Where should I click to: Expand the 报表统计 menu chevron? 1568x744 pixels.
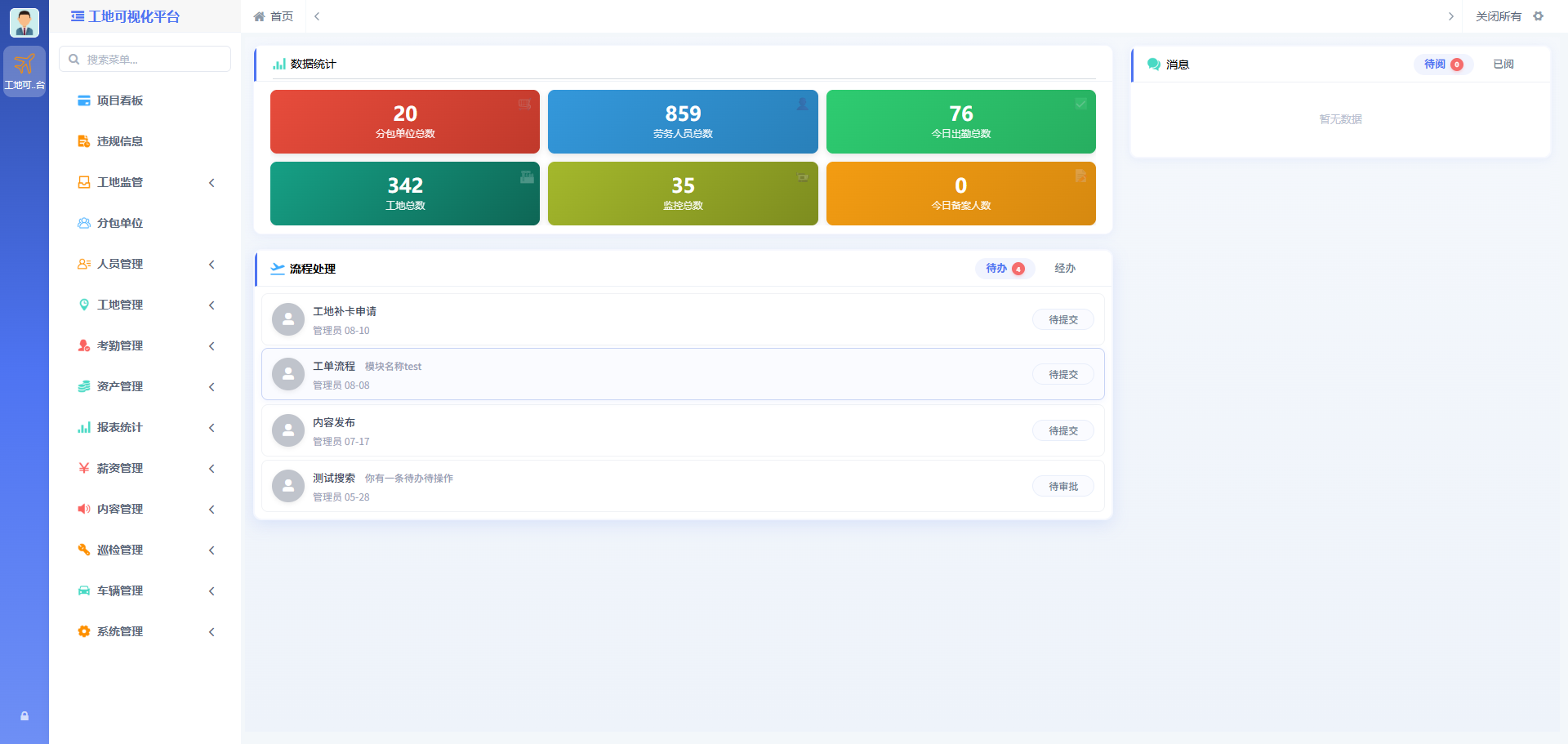pyautogui.click(x=212, y=427)
